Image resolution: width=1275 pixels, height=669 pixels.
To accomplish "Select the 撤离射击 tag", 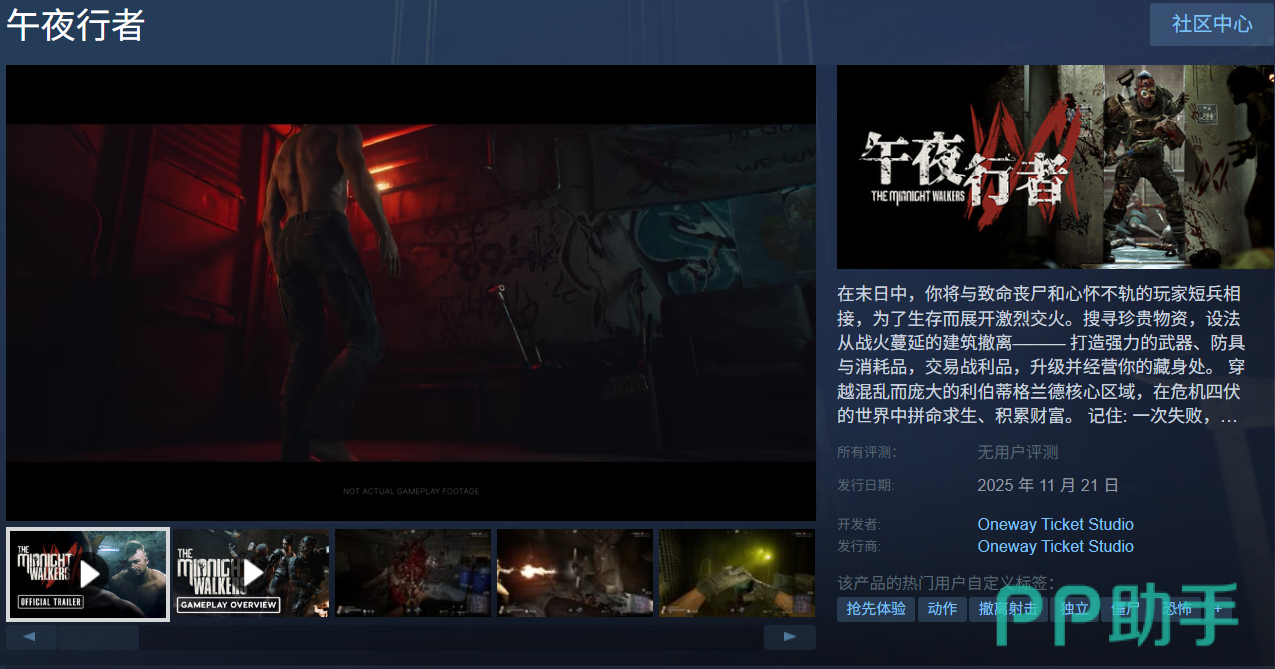I will point(1007,609).
